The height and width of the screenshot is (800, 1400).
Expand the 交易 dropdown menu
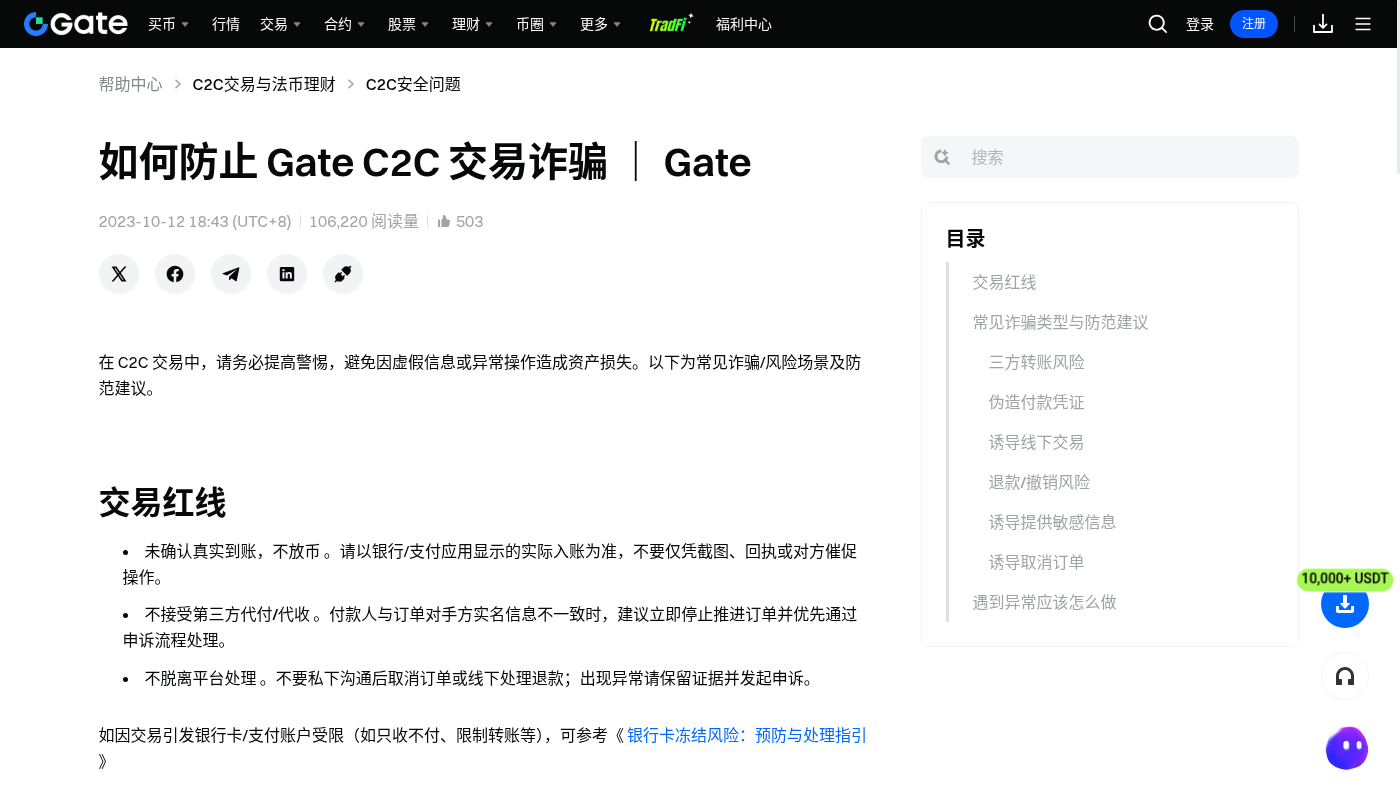280,24
